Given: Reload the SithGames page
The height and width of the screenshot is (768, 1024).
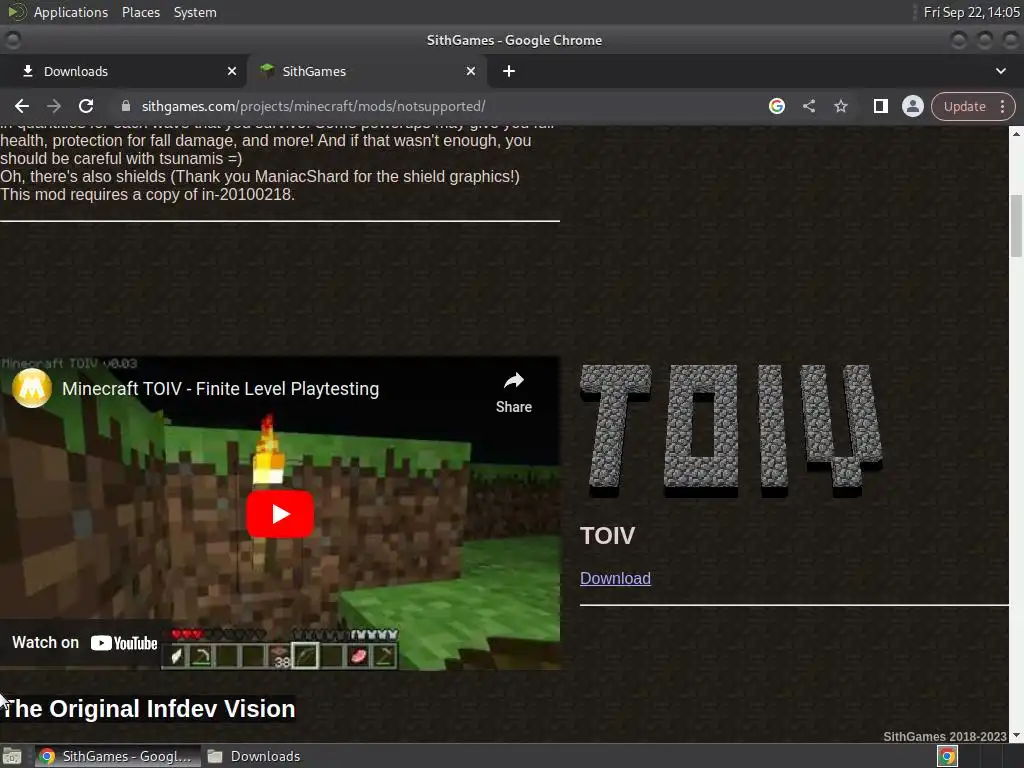Looking at the screenshot, I should click(86, 106).
